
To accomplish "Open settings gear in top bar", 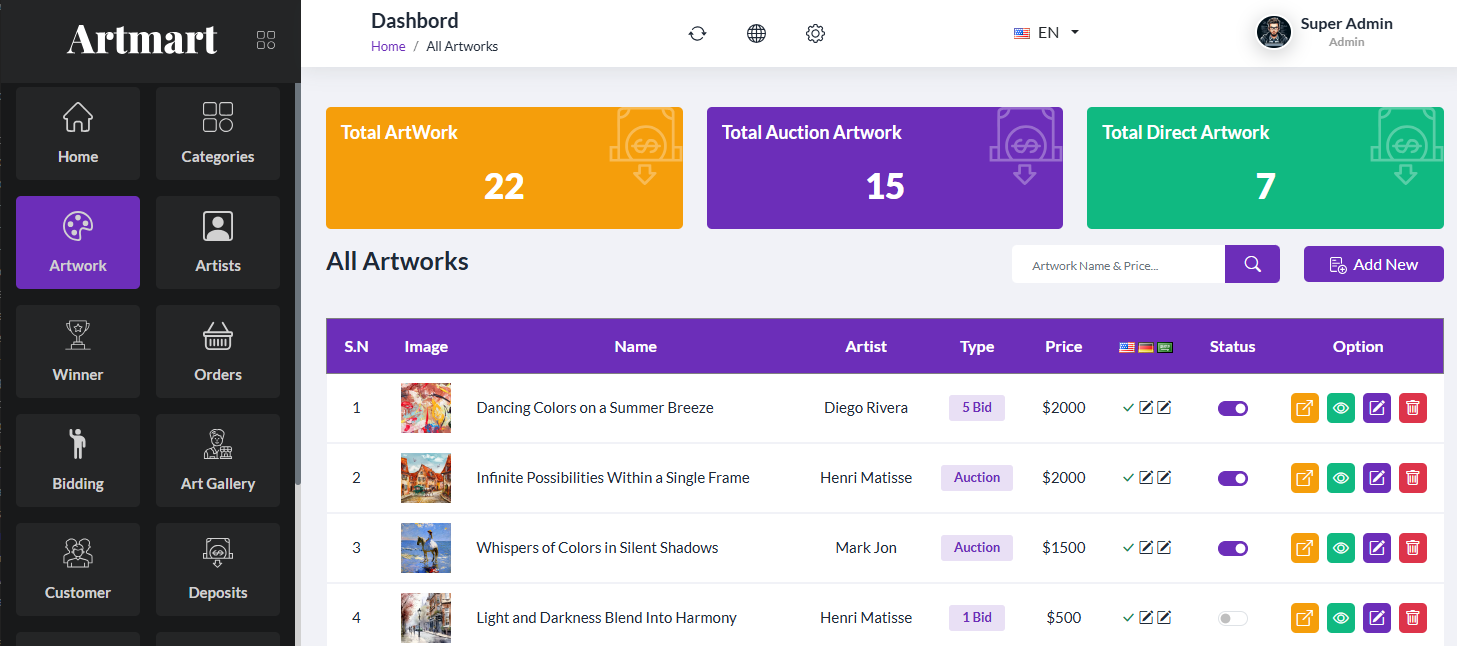I will click(x=815, y=33).
